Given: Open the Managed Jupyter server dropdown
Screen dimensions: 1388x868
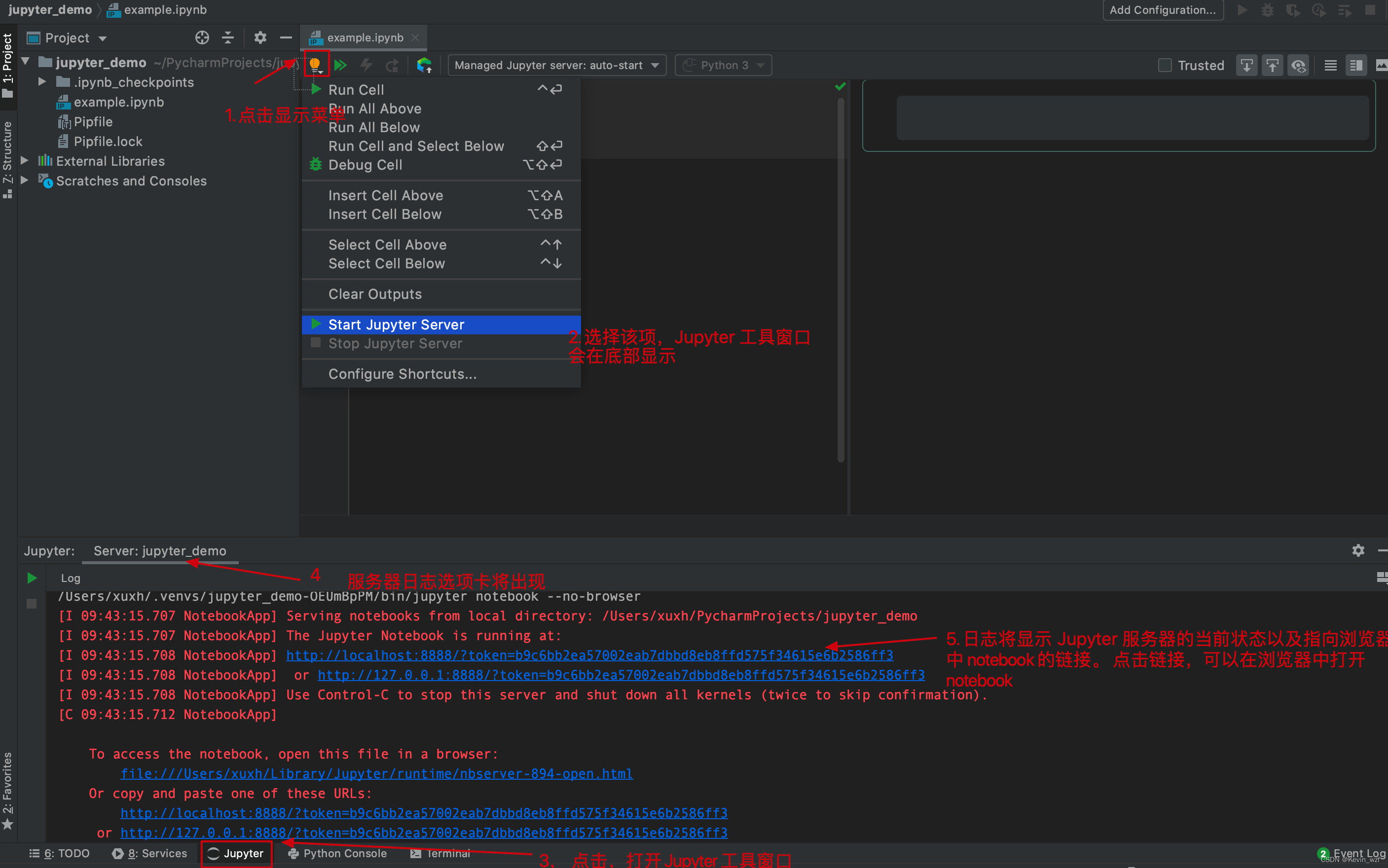Looking at the screenshot, I should point(555,65).
